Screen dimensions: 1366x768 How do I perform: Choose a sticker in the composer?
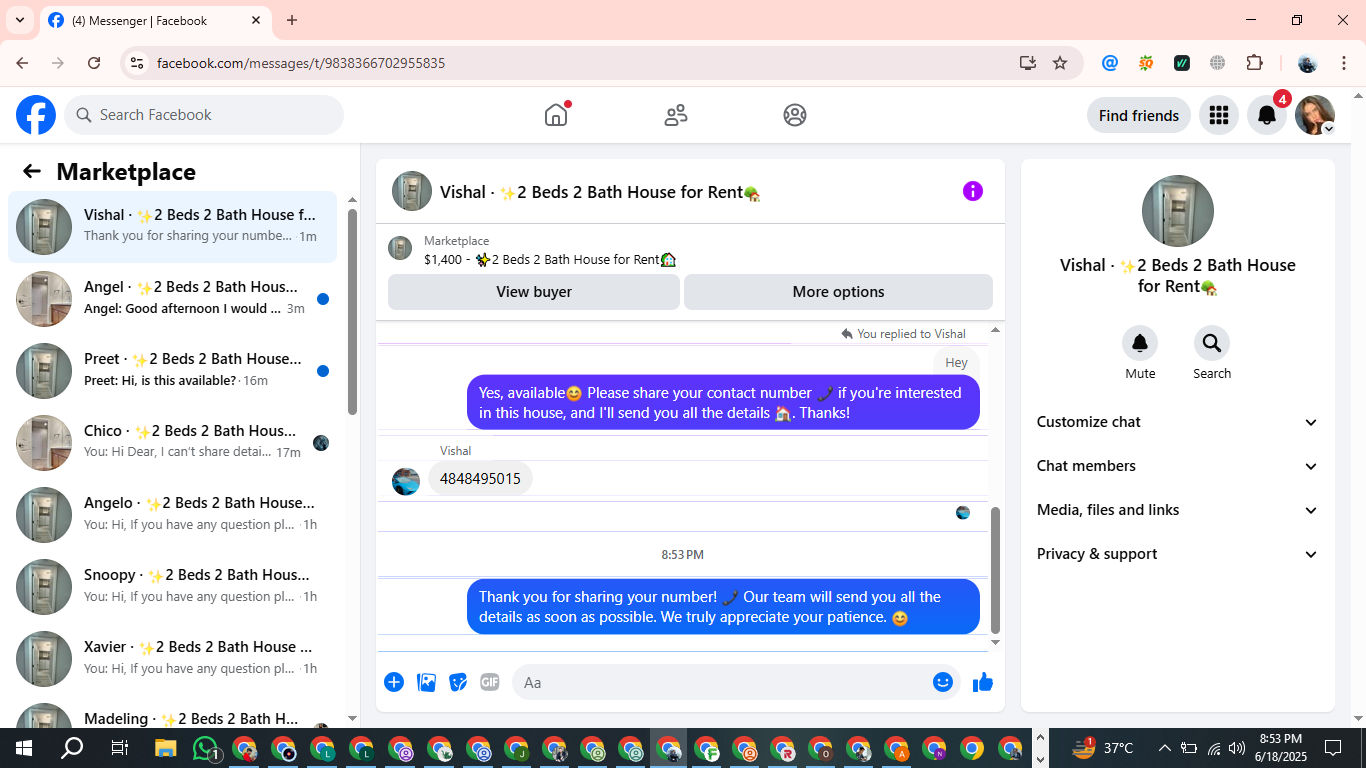458,682
